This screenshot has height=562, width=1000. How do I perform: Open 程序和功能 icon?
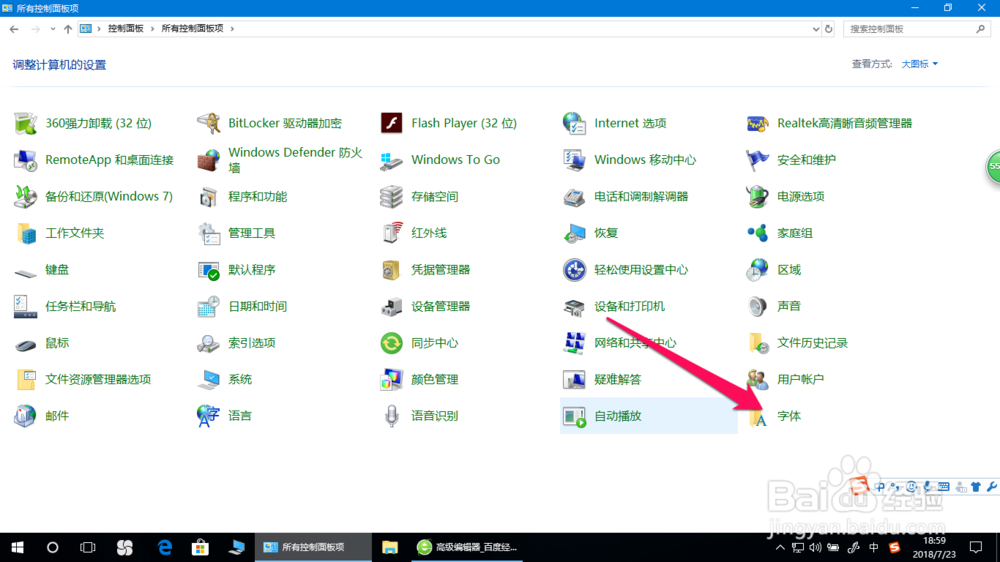(209, 196)
